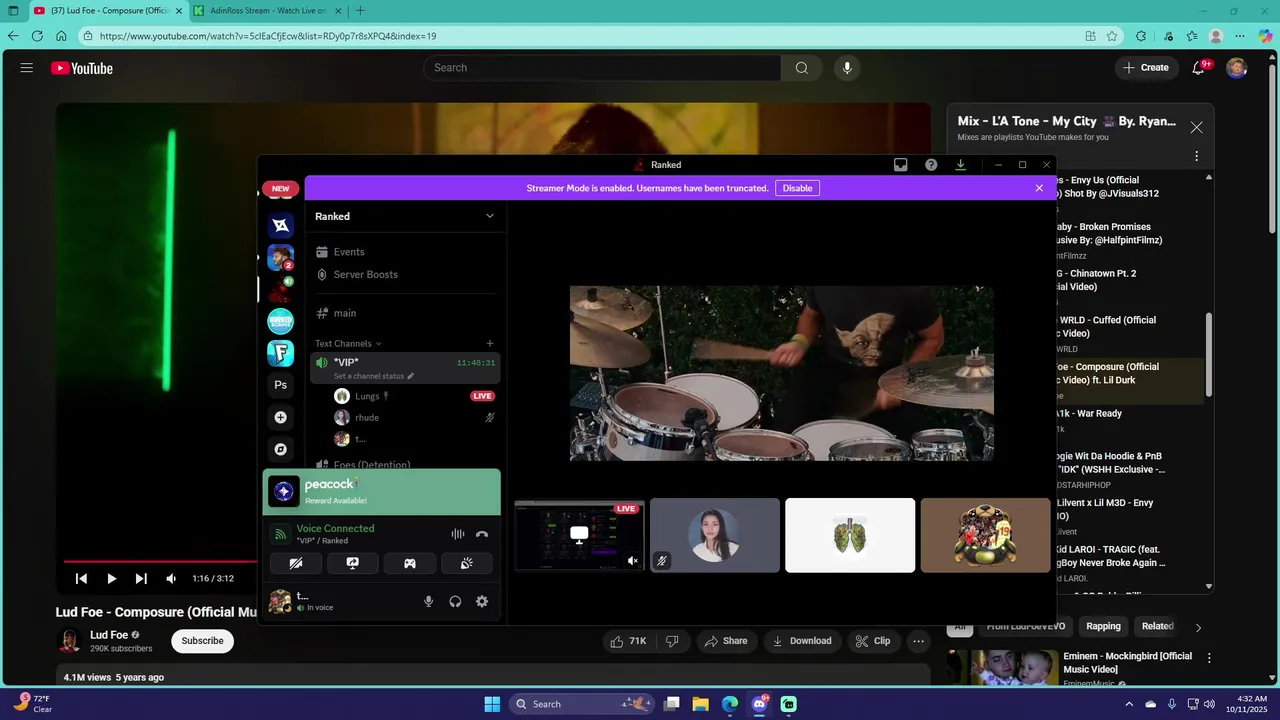Screen dimensions: 1280x720
Task: Mute the YouTube player volume
Action: click(x=171, y=578)
